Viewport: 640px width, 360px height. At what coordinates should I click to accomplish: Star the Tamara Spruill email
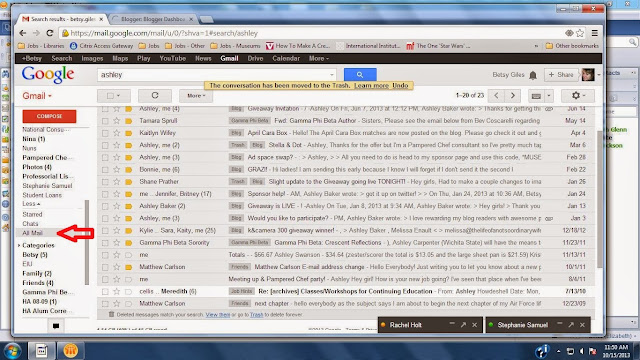(x=117, y=121)
